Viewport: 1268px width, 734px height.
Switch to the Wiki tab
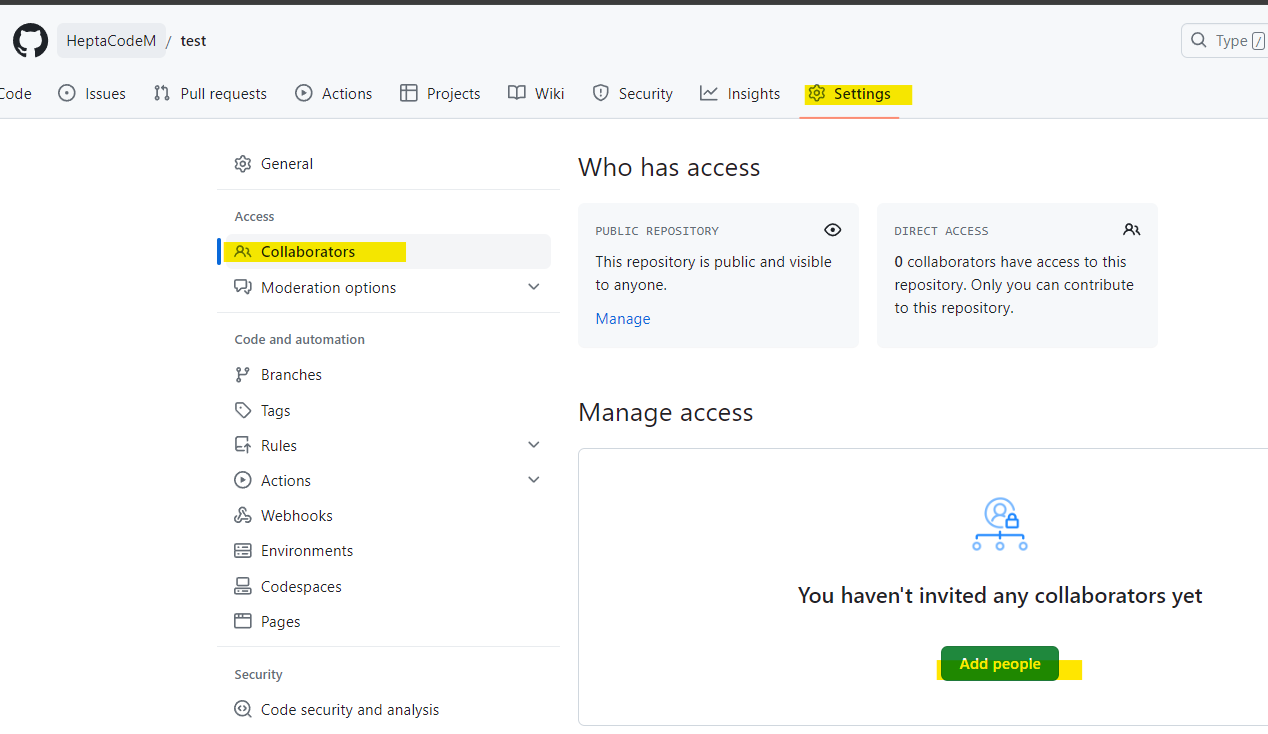(536, 93)
